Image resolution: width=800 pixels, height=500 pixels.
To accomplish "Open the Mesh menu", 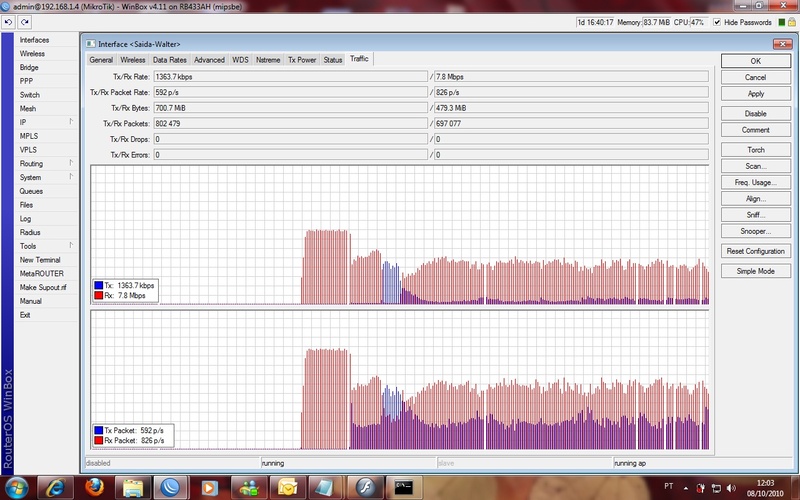I will coord(28,109).
